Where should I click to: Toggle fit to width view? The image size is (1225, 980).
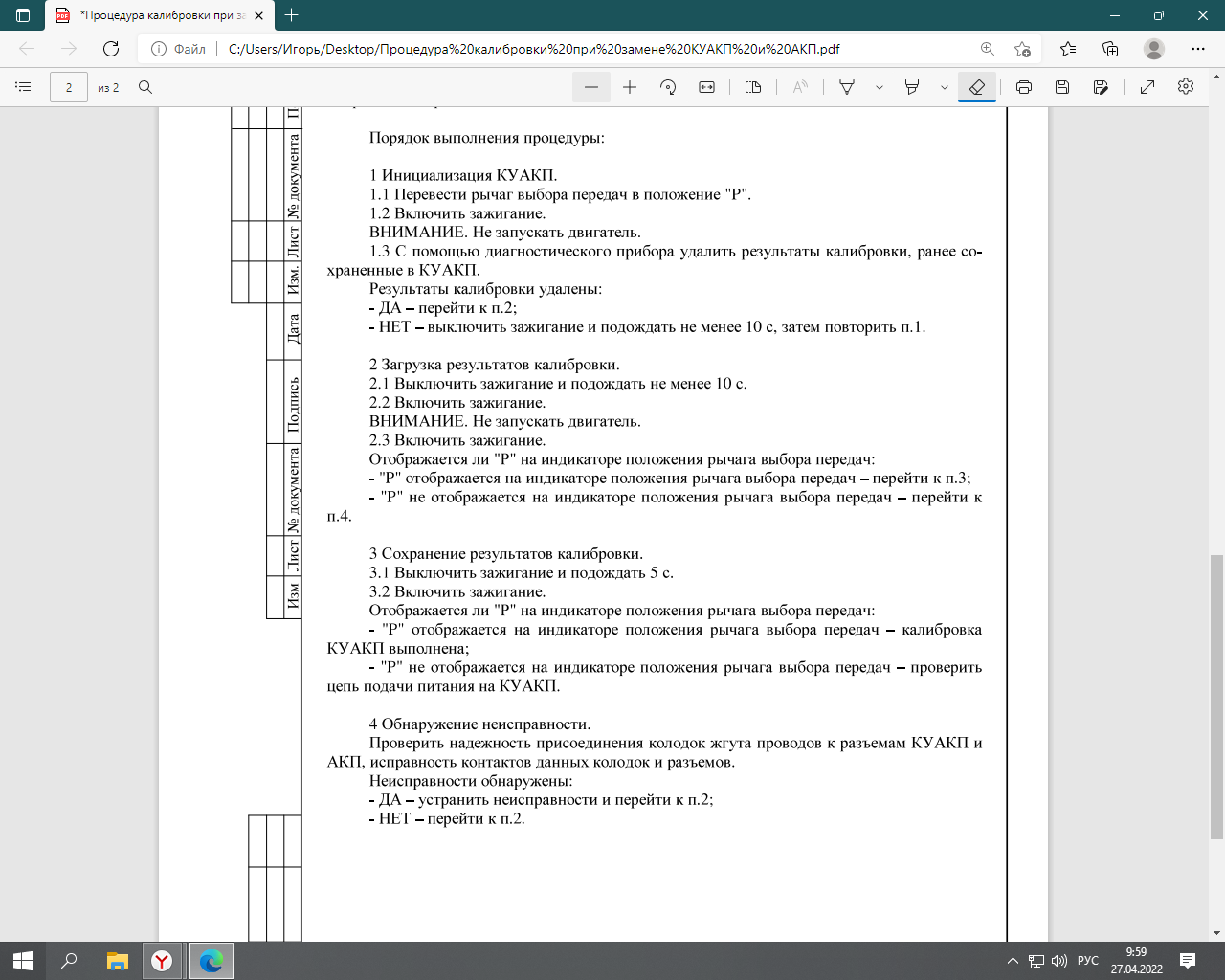[706, 87]
